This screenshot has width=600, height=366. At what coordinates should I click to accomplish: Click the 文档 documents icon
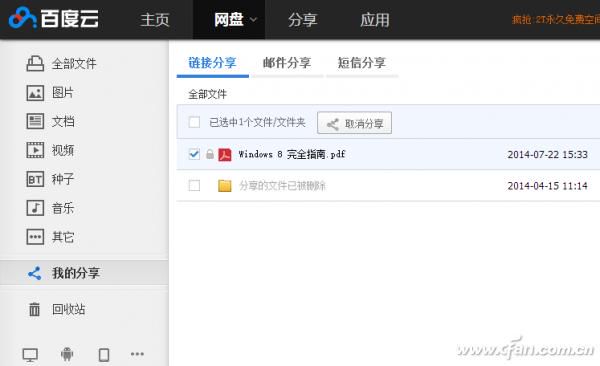[x=35, y=121]
